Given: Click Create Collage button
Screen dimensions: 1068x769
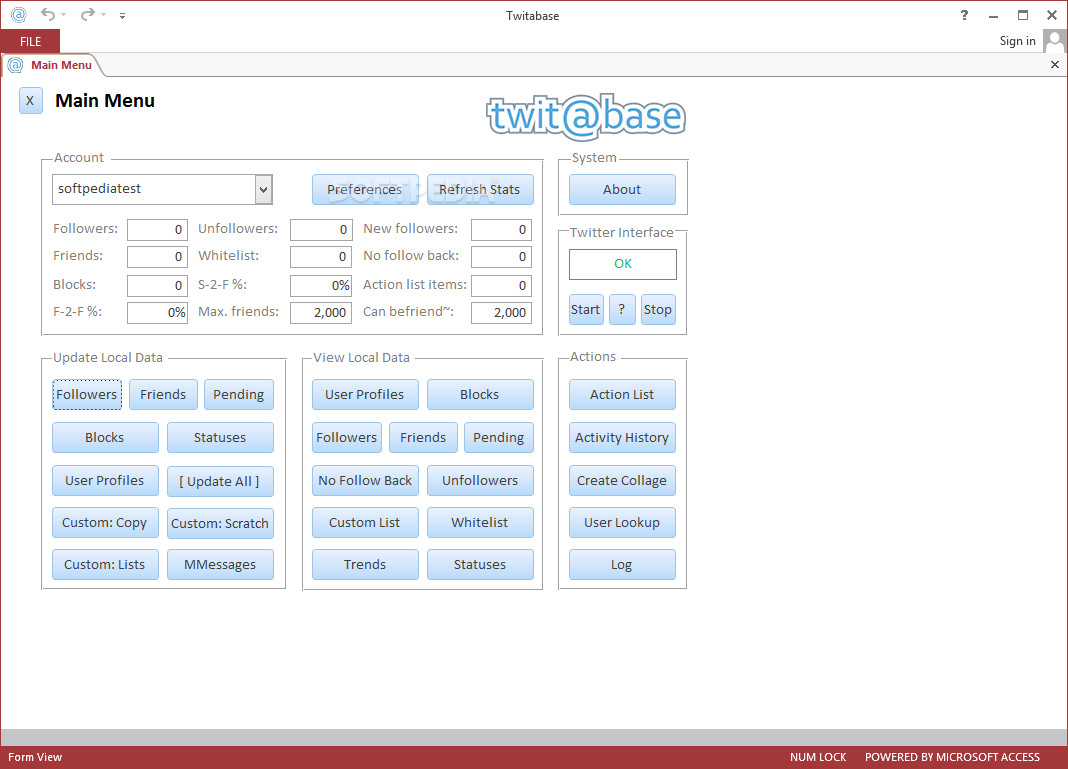Looking at the screenshot, I should [622, 481].
